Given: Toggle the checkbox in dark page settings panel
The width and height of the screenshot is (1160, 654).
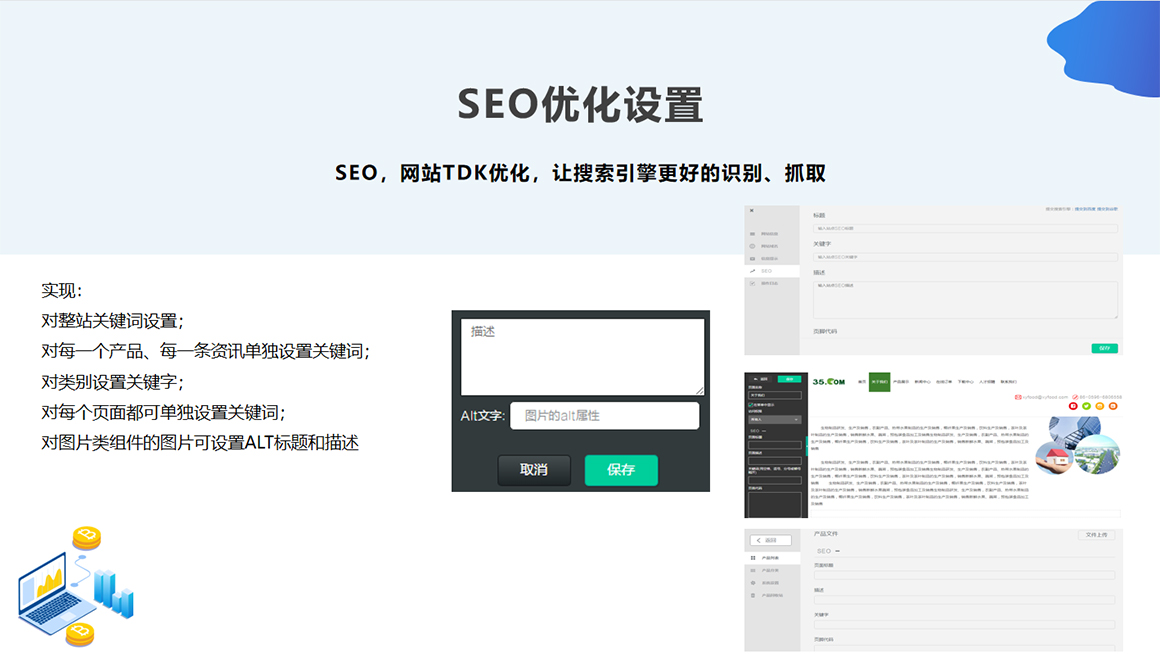Looking at the screenshot, I should [x=750, y=404].
